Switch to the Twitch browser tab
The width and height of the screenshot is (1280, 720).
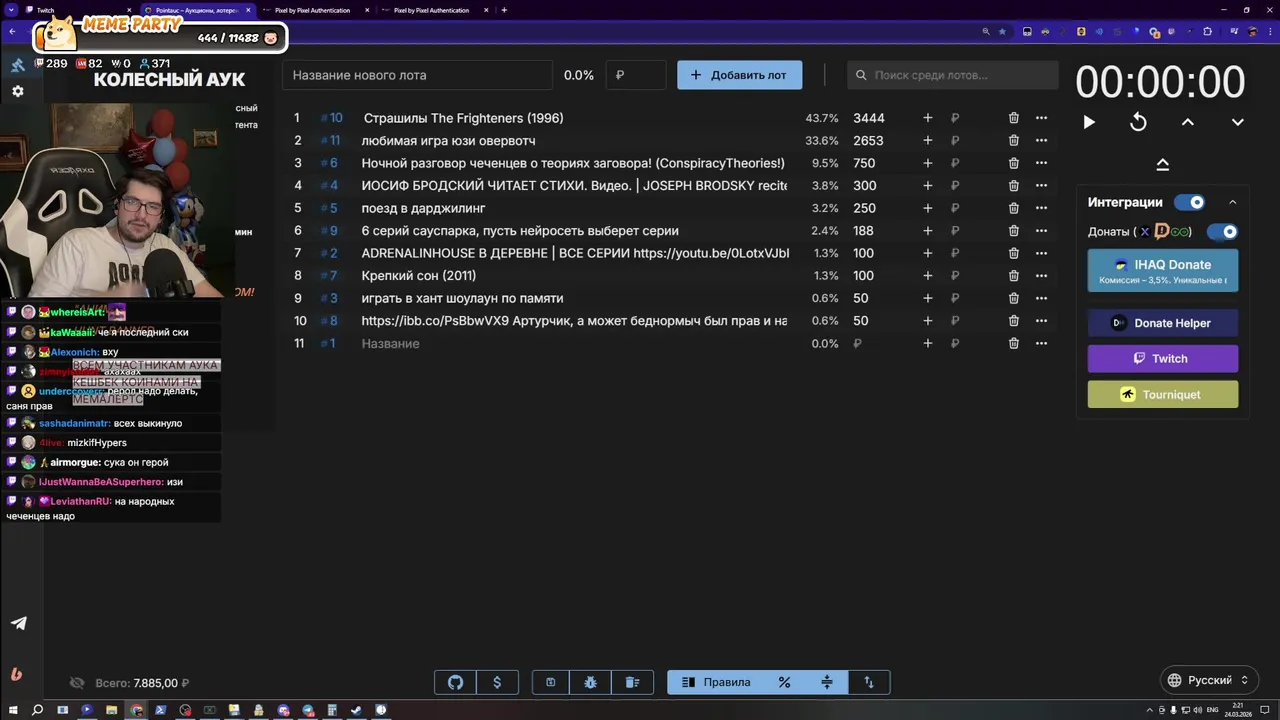[x=80, y=10]
